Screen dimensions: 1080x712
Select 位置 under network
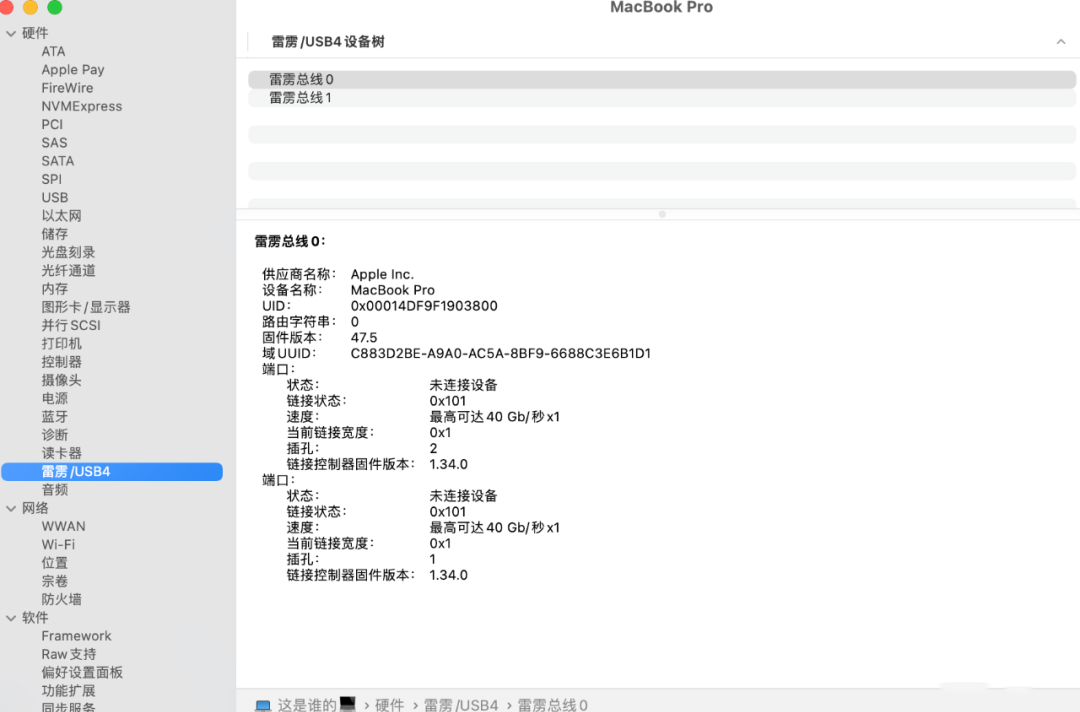pyautogui.click(x=54, y=563)
